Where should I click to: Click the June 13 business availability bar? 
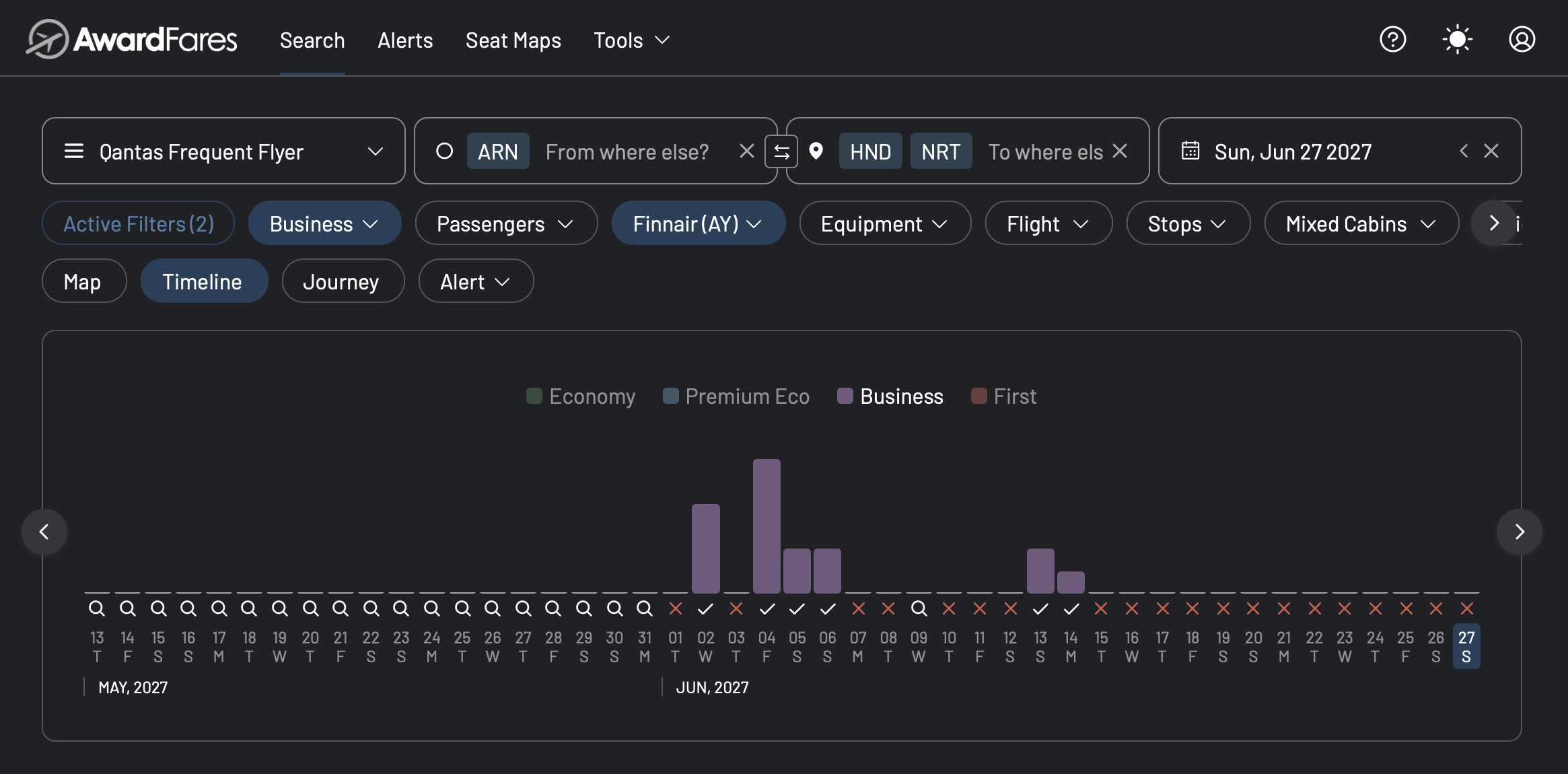click(1040, 571)
